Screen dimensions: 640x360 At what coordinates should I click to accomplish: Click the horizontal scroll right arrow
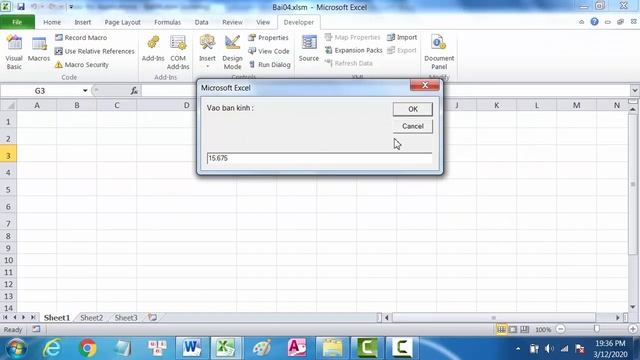pyautogui.click(x=618, y=318)
